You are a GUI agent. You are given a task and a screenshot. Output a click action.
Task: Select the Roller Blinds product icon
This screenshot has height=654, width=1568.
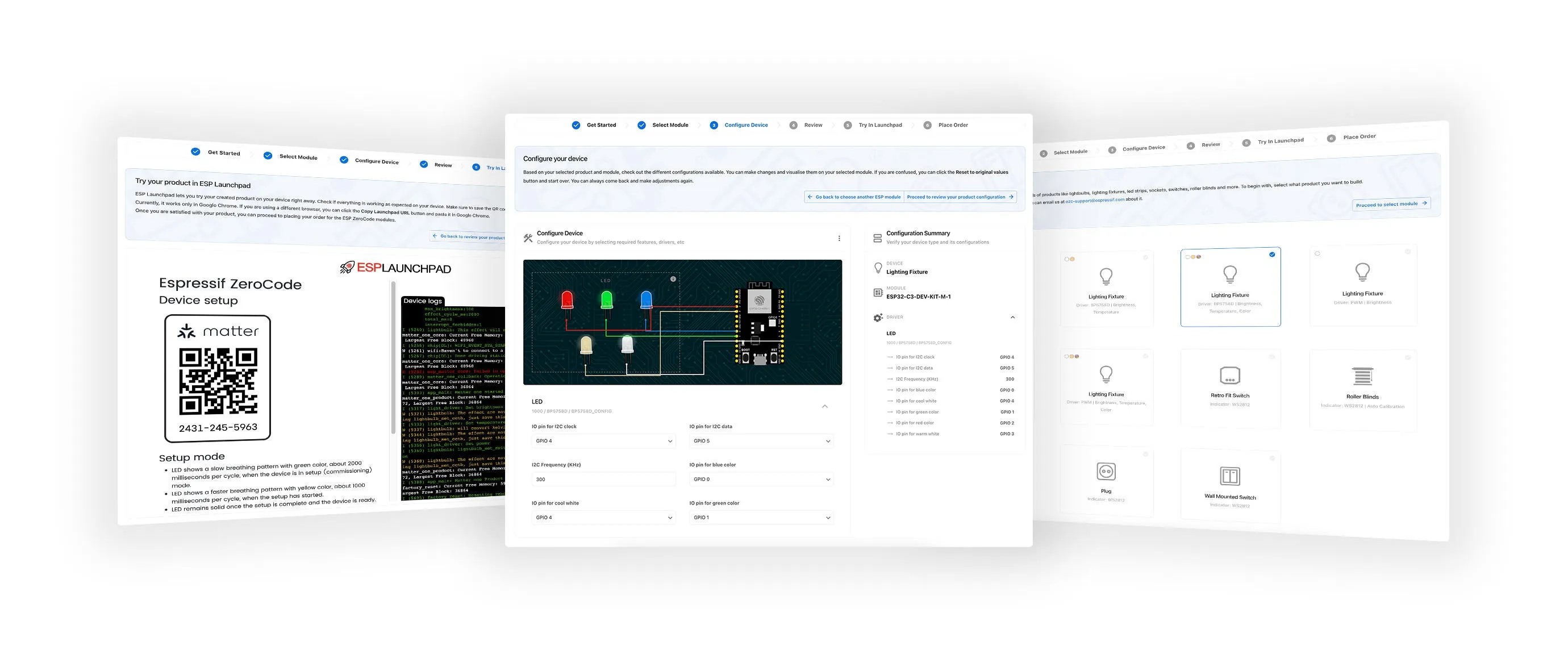point(1362,376)
